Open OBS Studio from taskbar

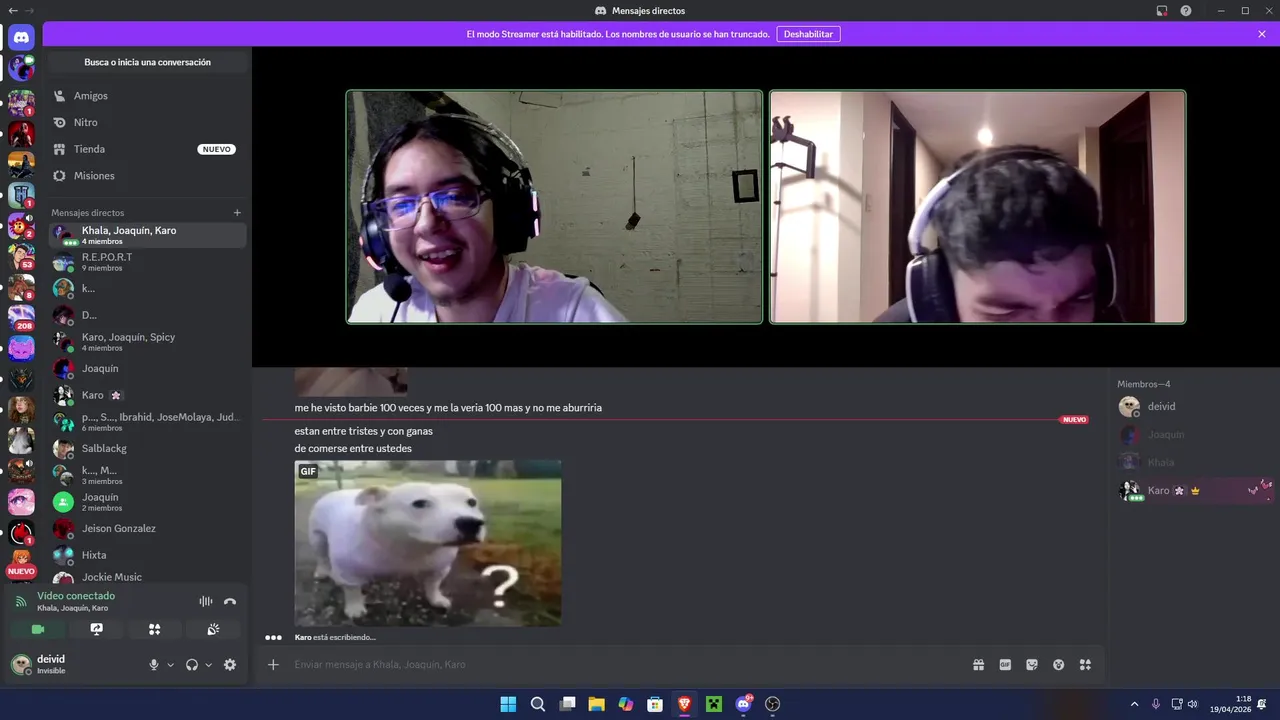point(773,704)
